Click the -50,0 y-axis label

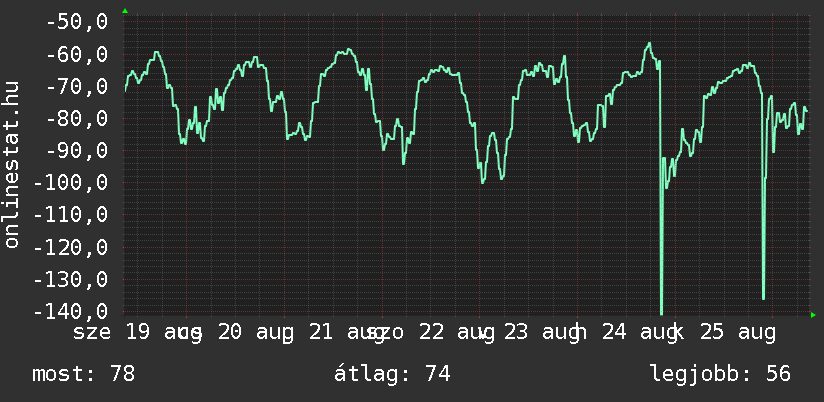point(77,22)
